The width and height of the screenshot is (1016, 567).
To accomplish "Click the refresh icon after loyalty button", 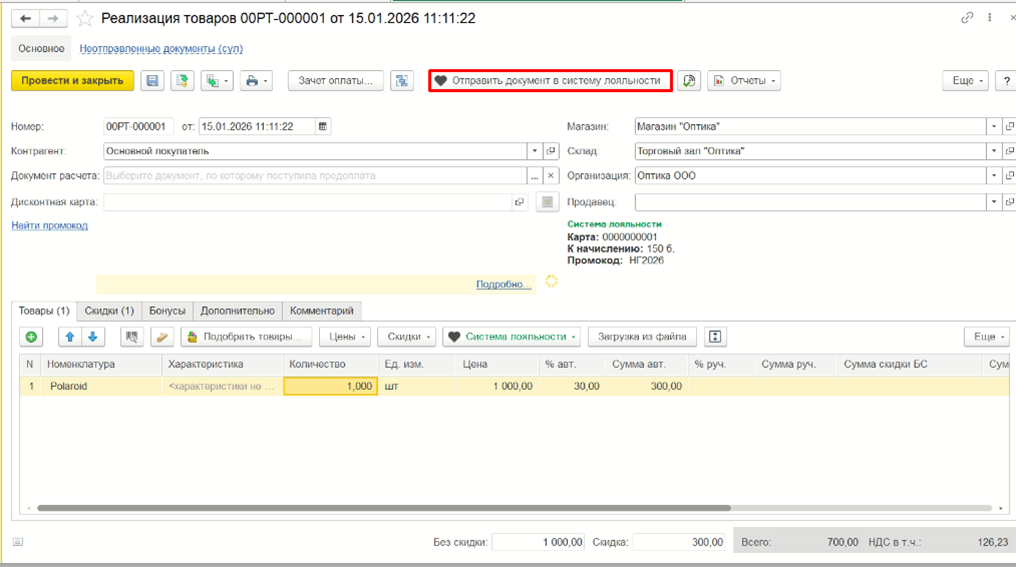I will coord(689,81).
